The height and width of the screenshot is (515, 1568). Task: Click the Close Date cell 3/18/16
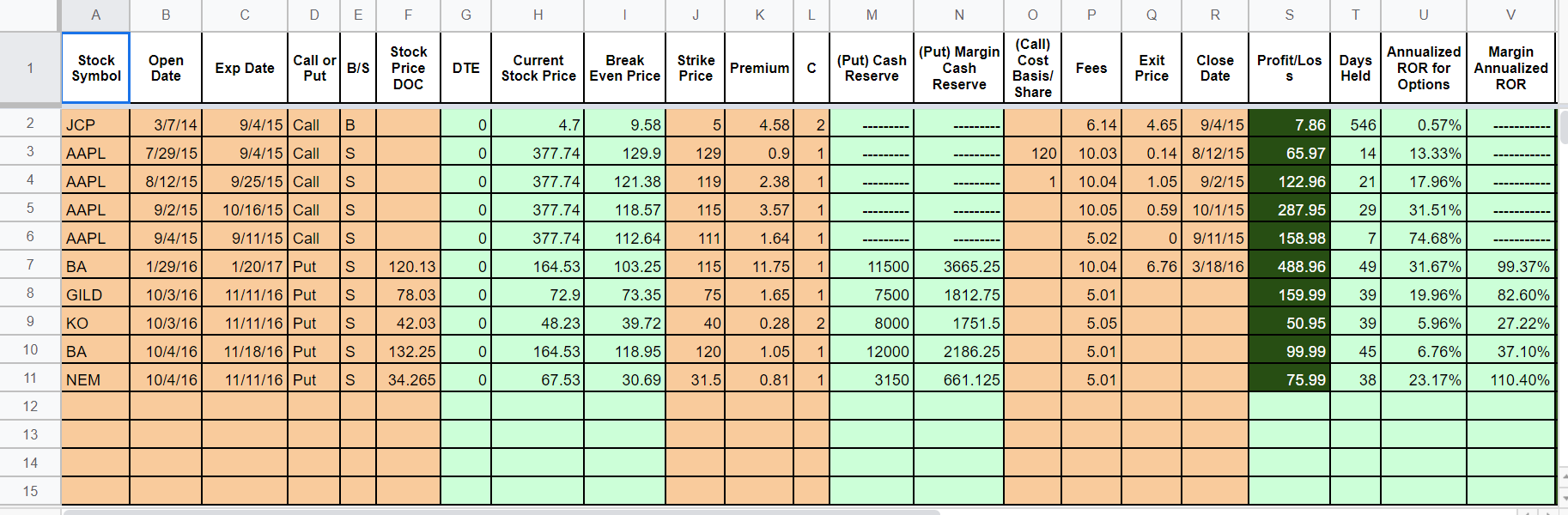click(1215, 266)
